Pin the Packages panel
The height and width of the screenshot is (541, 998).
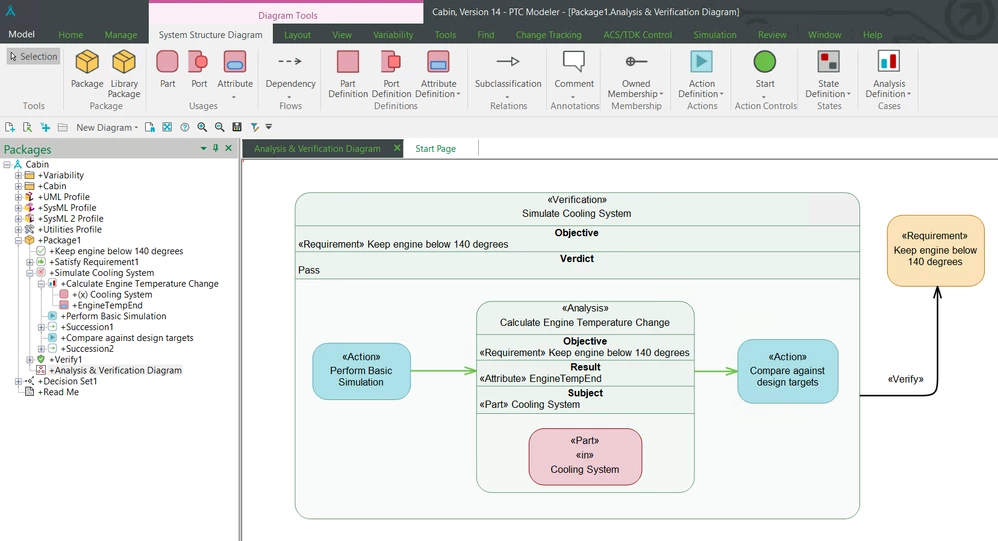click(x=216, y=148)
